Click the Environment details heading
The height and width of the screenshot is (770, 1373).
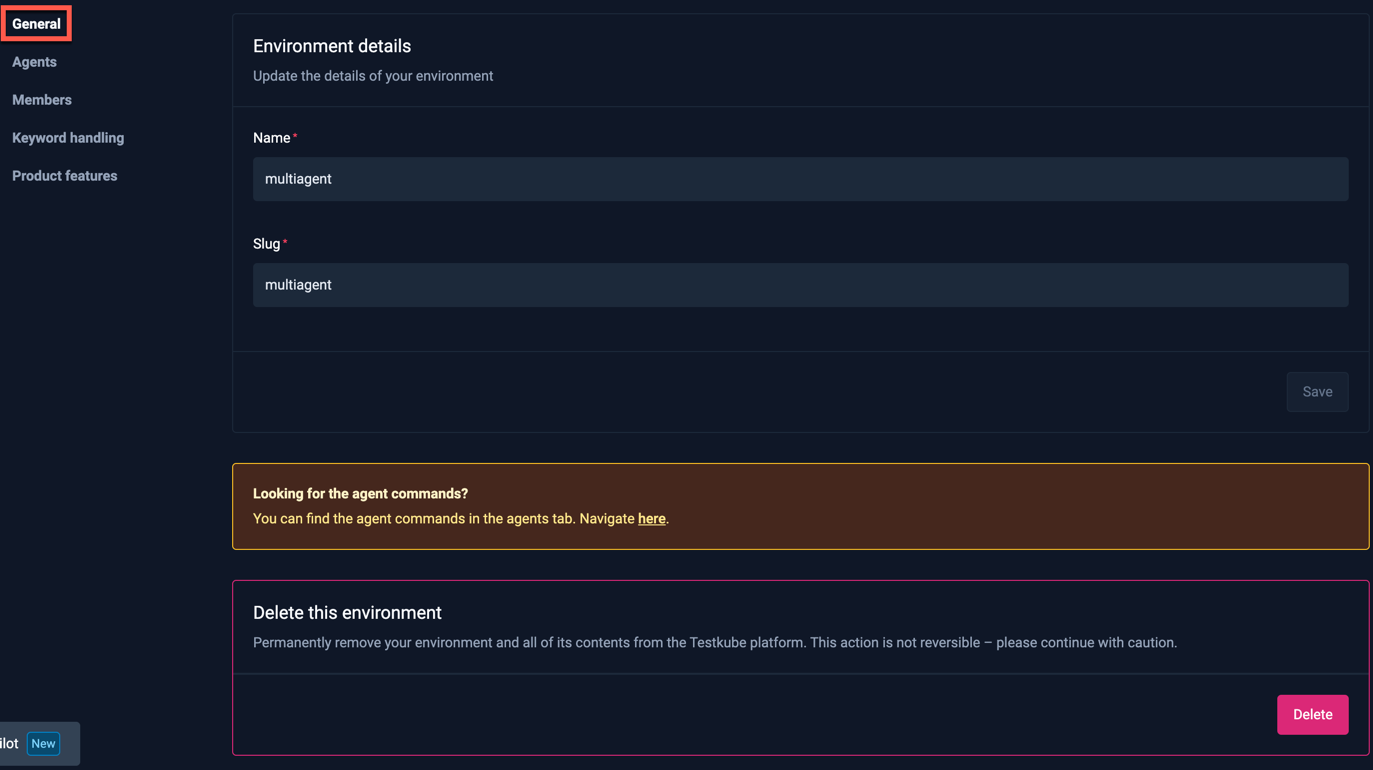pyautogui.click(x=331, y=45)
